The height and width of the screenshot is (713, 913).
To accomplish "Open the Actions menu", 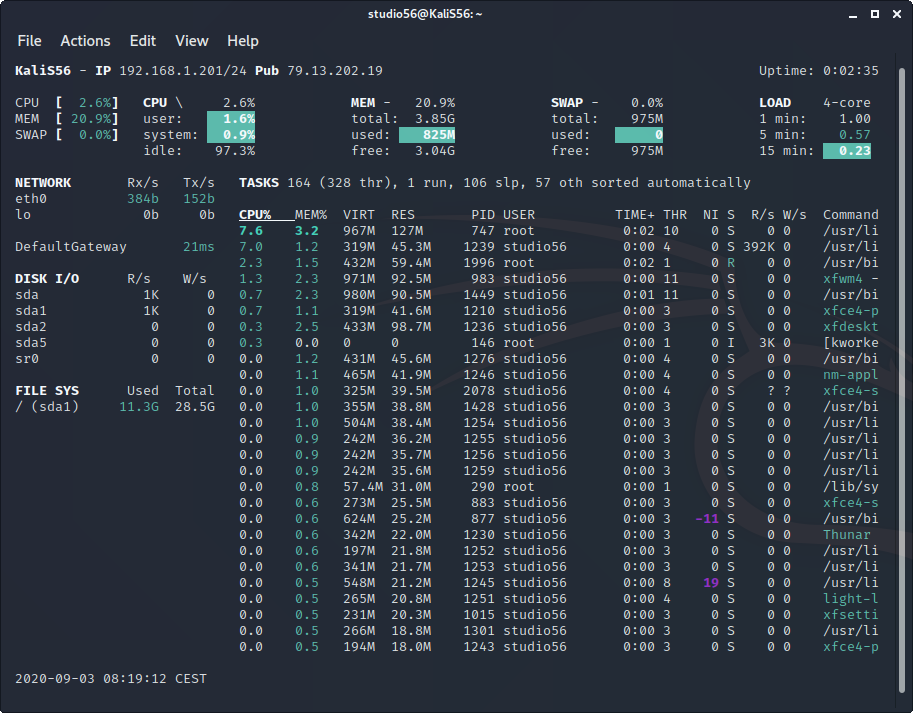I will tap(85, 41).
